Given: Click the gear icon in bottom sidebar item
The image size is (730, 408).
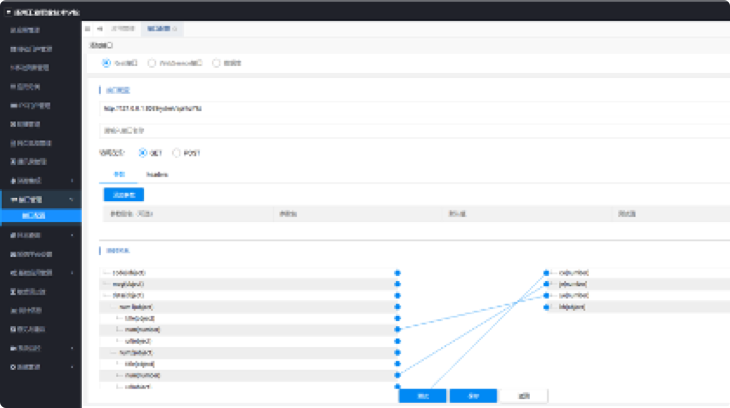Looking at the screenshot, I should [11, 367].
